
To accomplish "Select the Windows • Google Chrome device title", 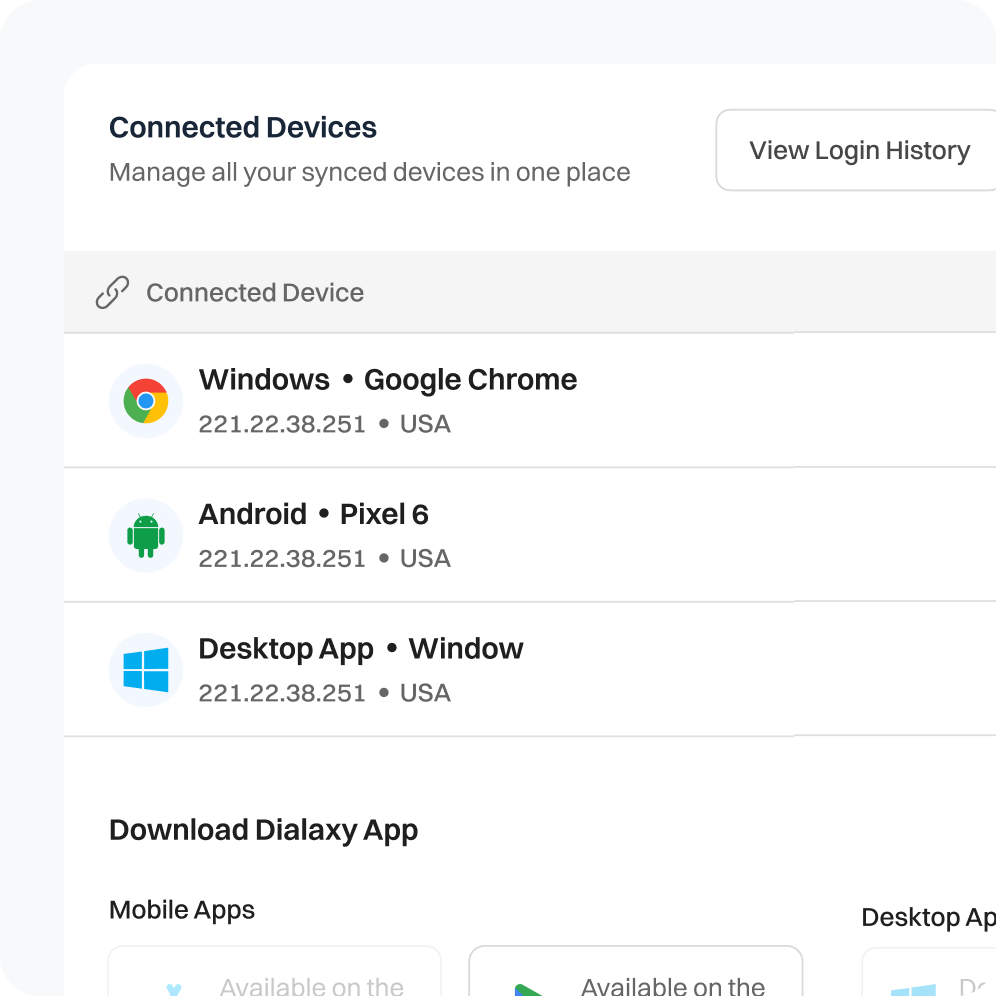I will click(x=388, y=380).
